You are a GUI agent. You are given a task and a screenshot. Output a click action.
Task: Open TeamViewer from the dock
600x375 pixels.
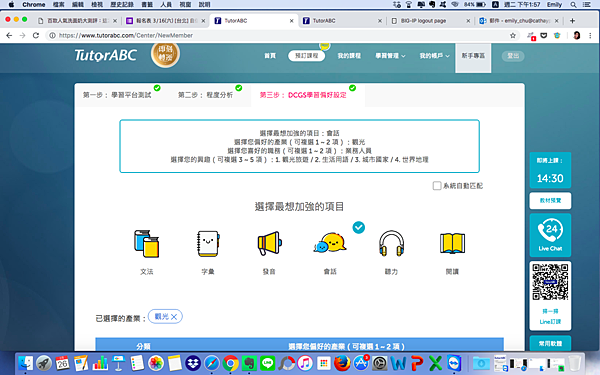[x=454, y=363]
